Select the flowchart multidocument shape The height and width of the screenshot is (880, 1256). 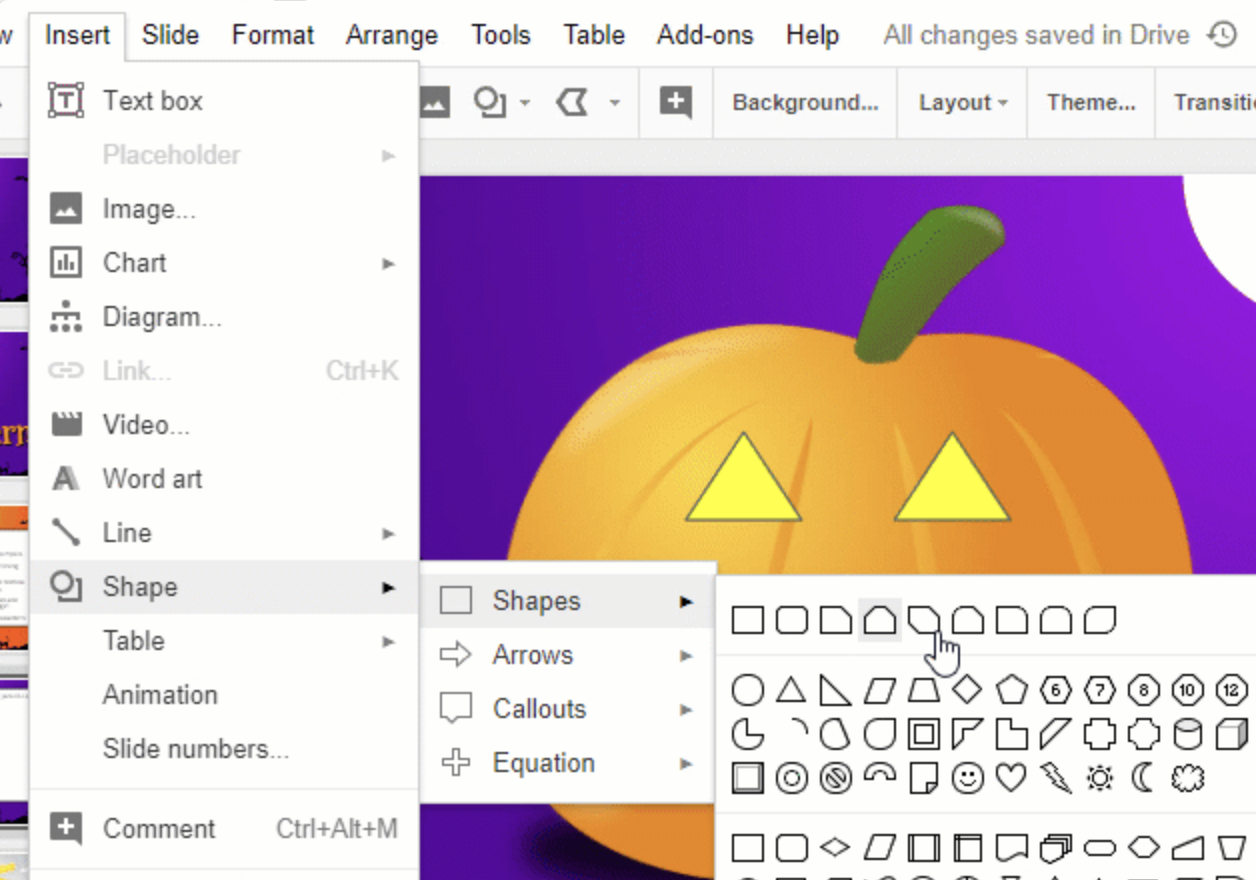click(1056, 848)
